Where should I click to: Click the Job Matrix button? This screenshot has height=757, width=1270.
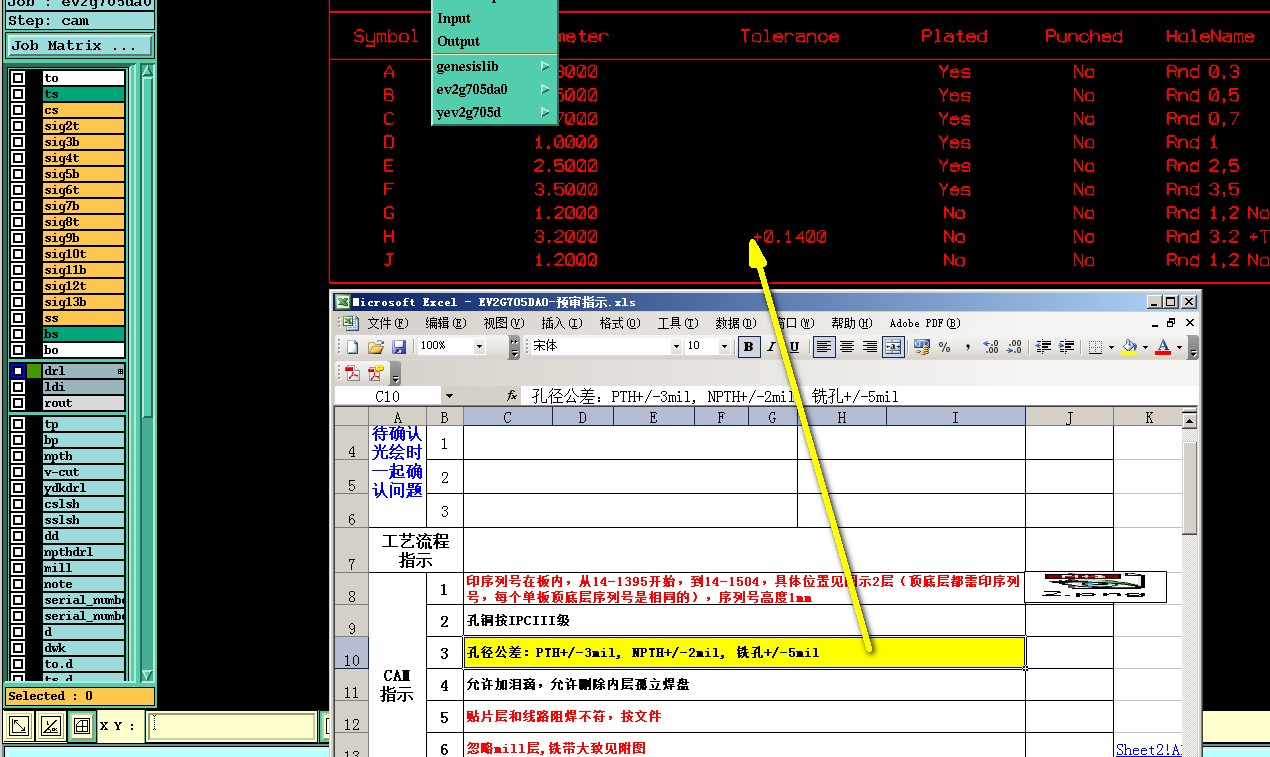pyautogui.click(x=80, y=46)
